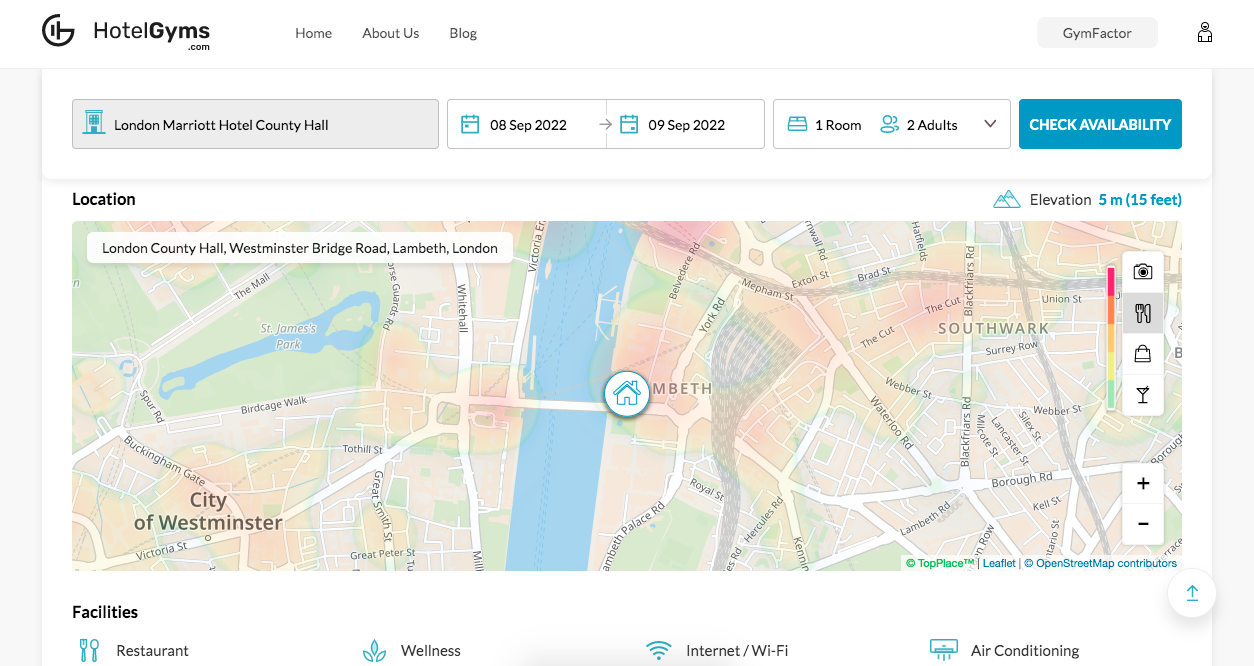Viewport: 1254px width, 666px height.
Task: Click the Restaurant facility icon
Action: click(x=90, y=651)
